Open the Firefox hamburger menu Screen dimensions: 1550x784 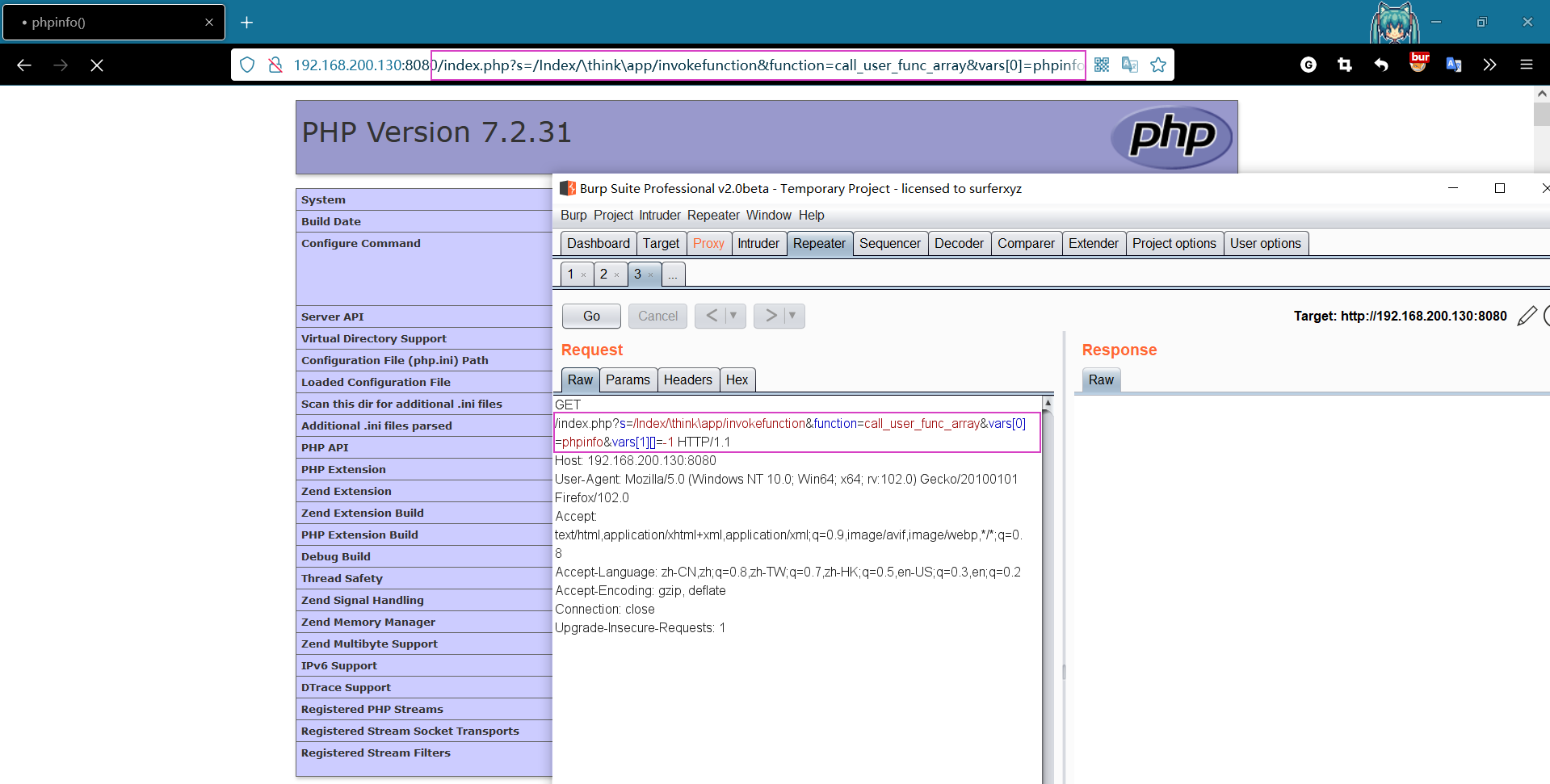click(1527, 65)
